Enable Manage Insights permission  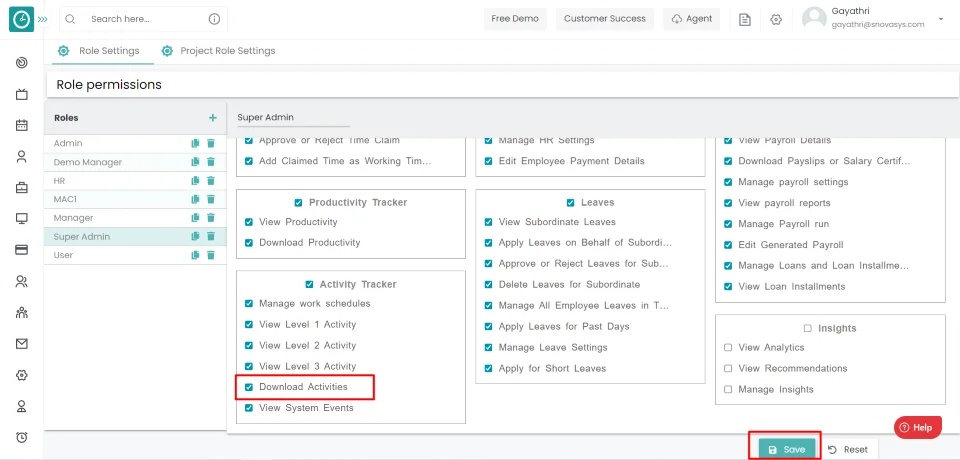click(x=728, y=390)
